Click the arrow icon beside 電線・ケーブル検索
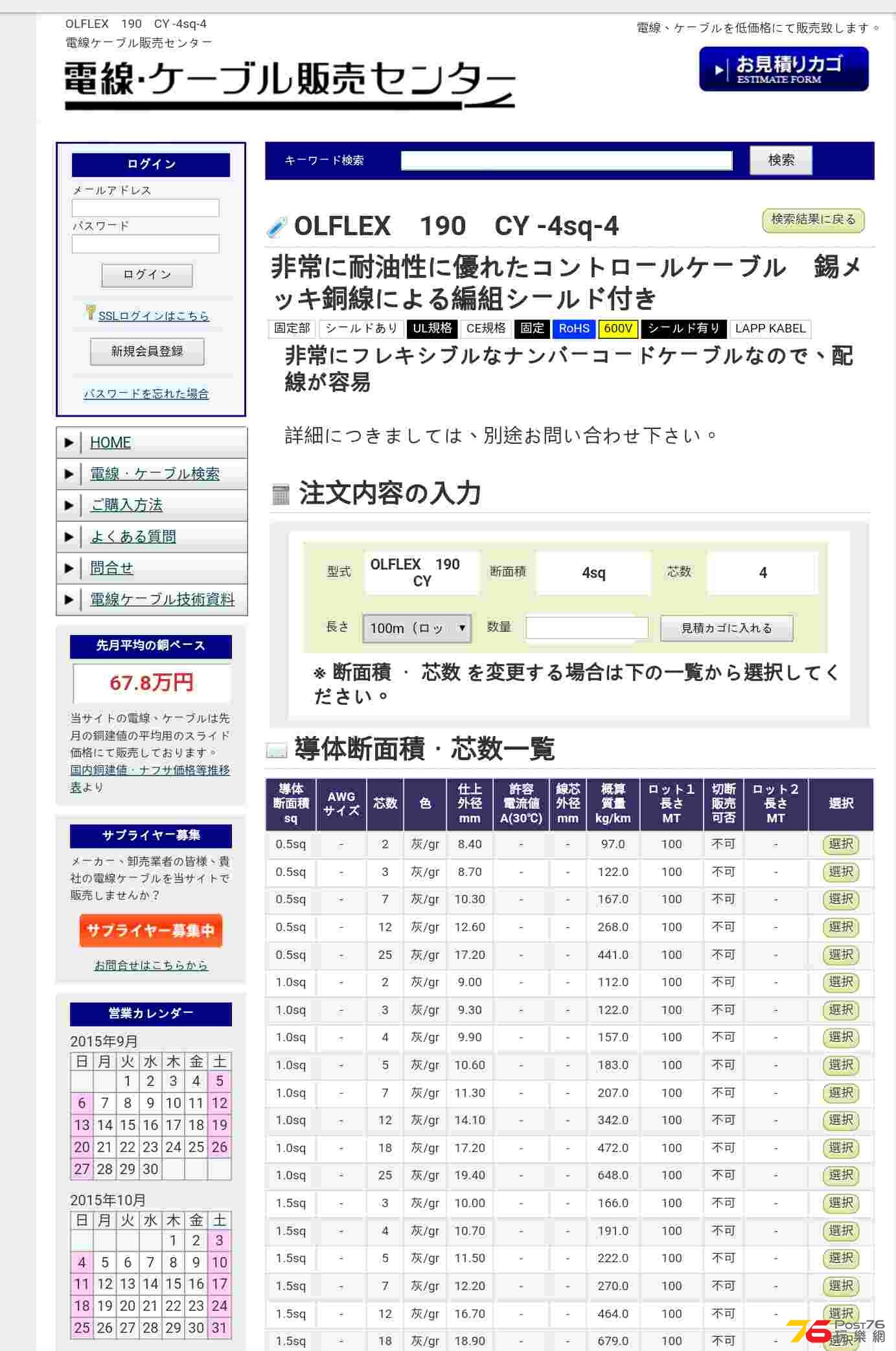Screen dimensions: 896x1351 (69, 474)
